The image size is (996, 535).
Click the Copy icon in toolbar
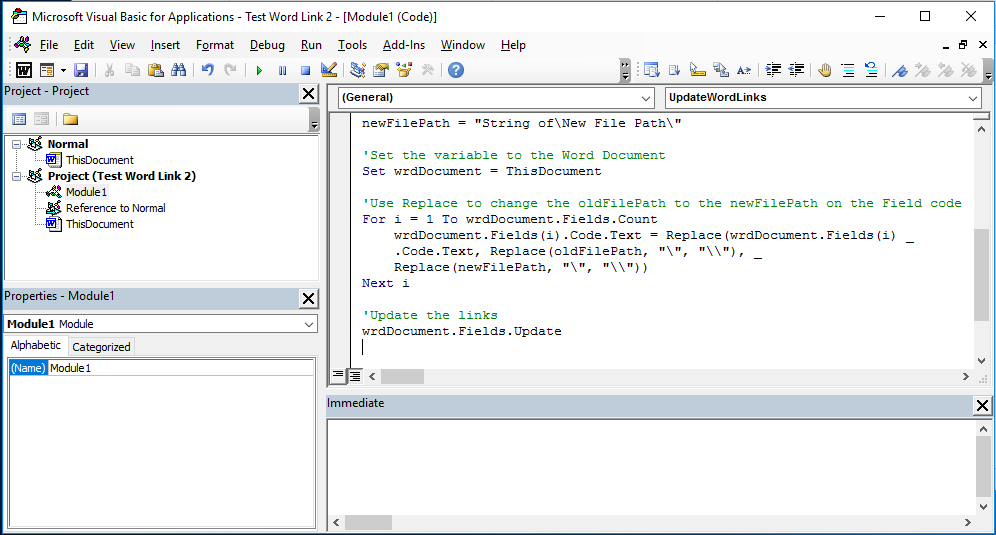coord(132,70)
